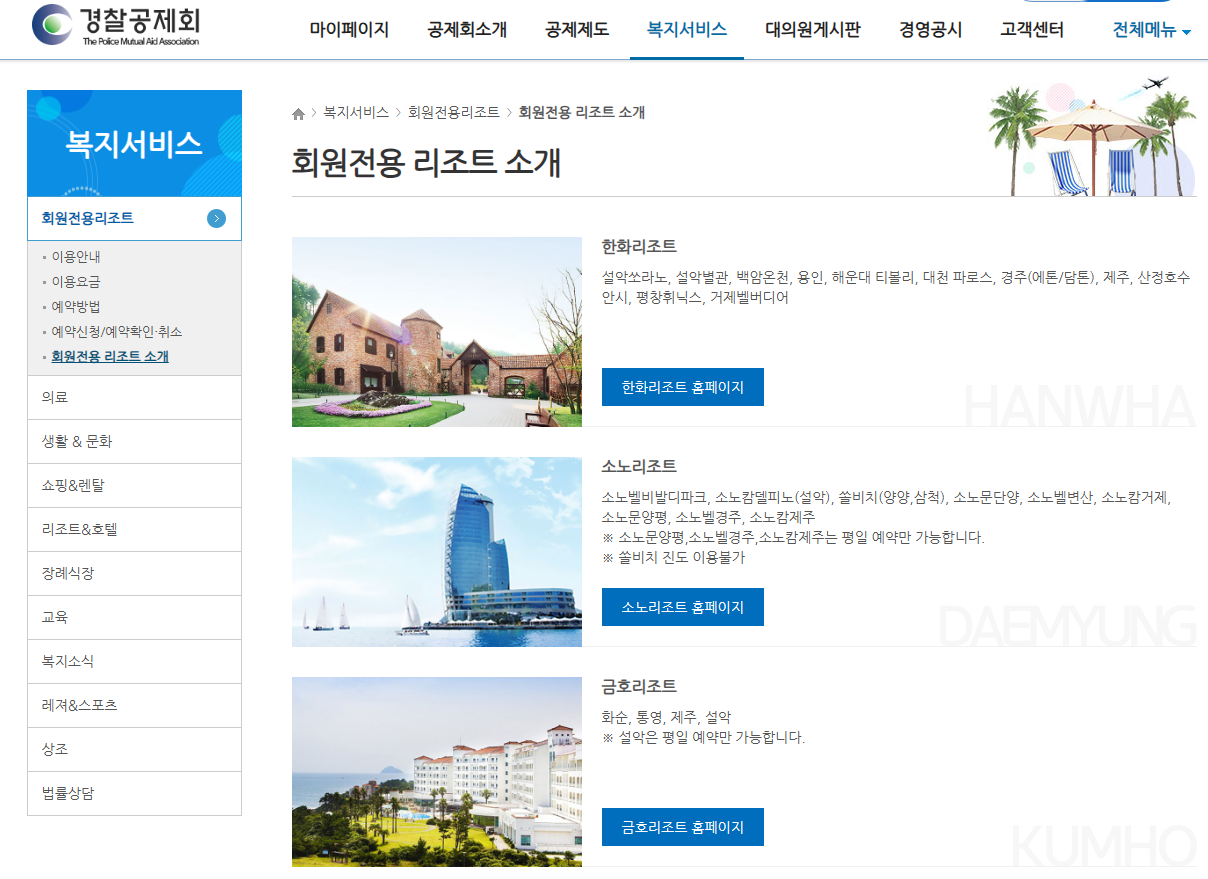Open 장례식장 sidebar category
The width and height of the screenshot is (1208, 879).
134,573
